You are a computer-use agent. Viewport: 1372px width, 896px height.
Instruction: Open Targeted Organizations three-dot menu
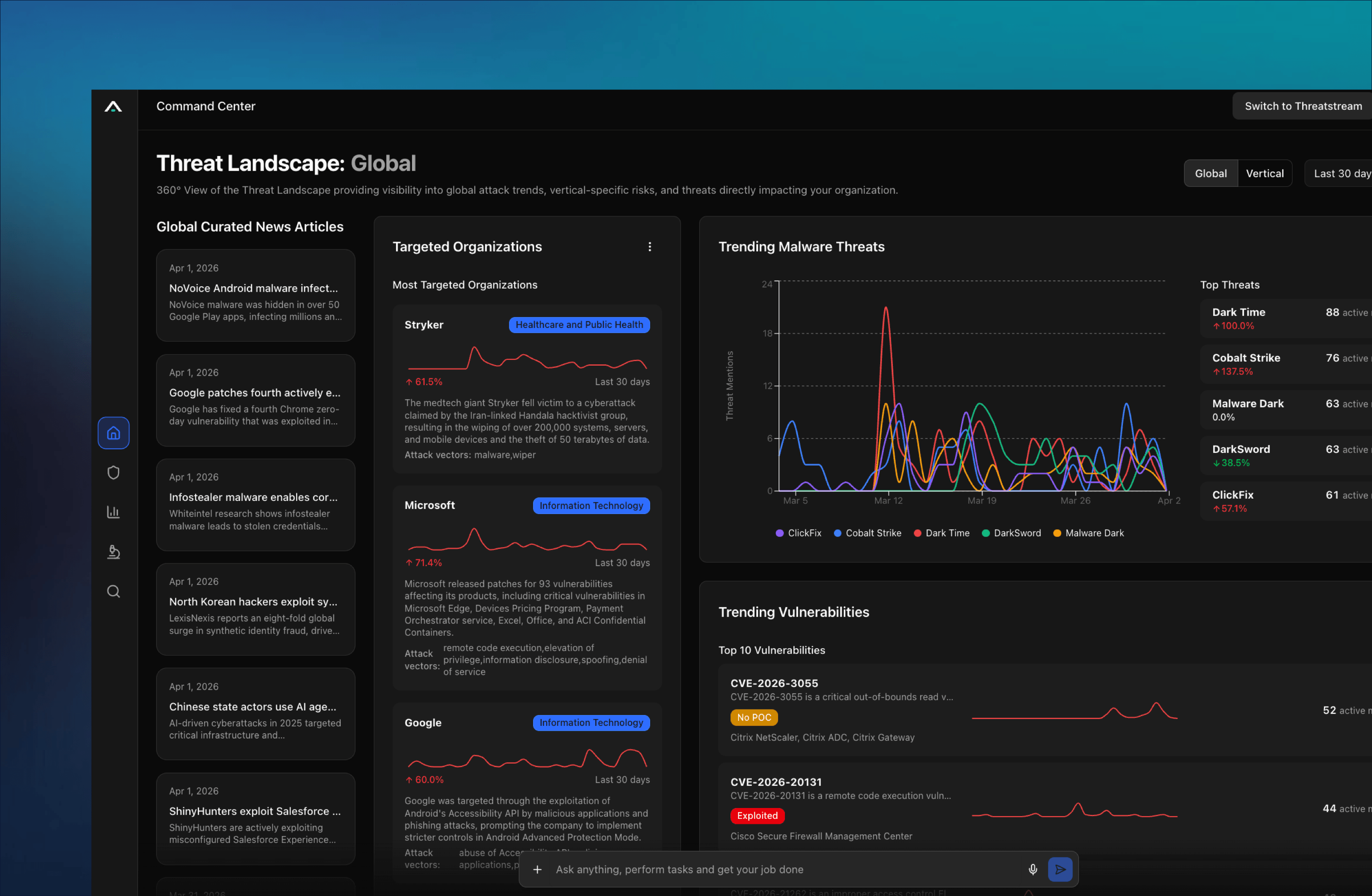tap(650, 247)
